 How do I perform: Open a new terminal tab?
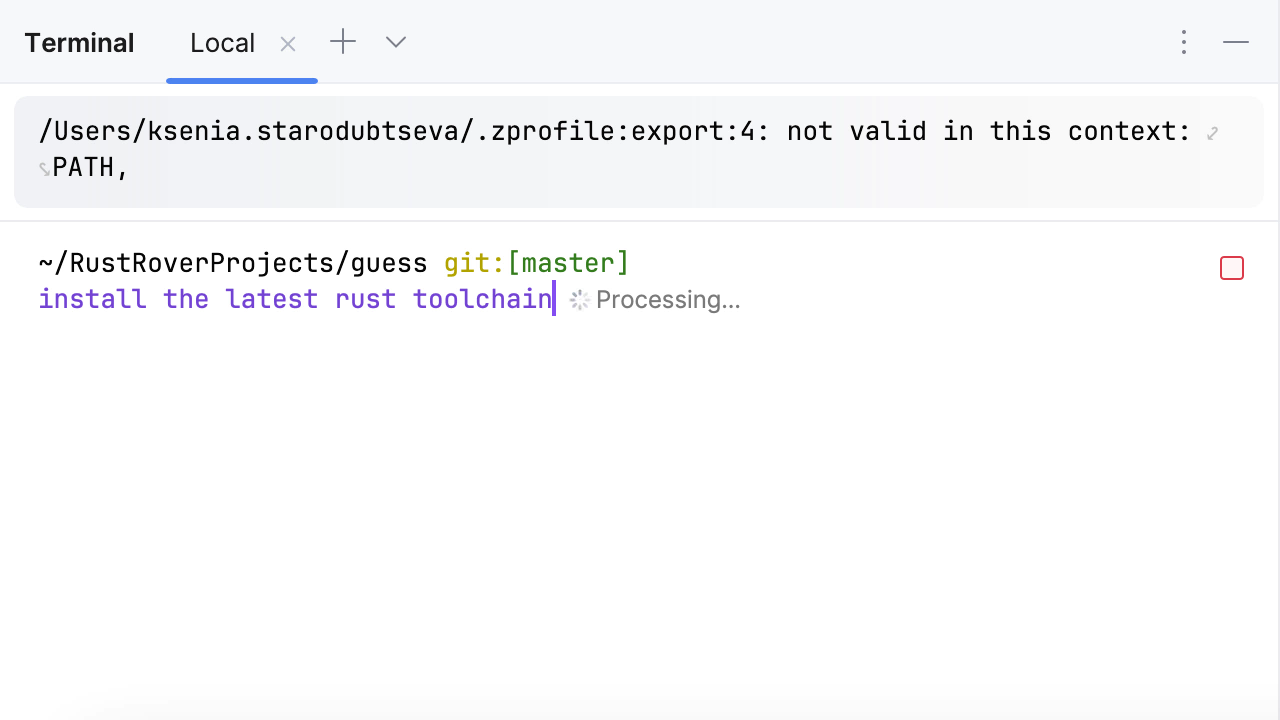coord(343,42)
